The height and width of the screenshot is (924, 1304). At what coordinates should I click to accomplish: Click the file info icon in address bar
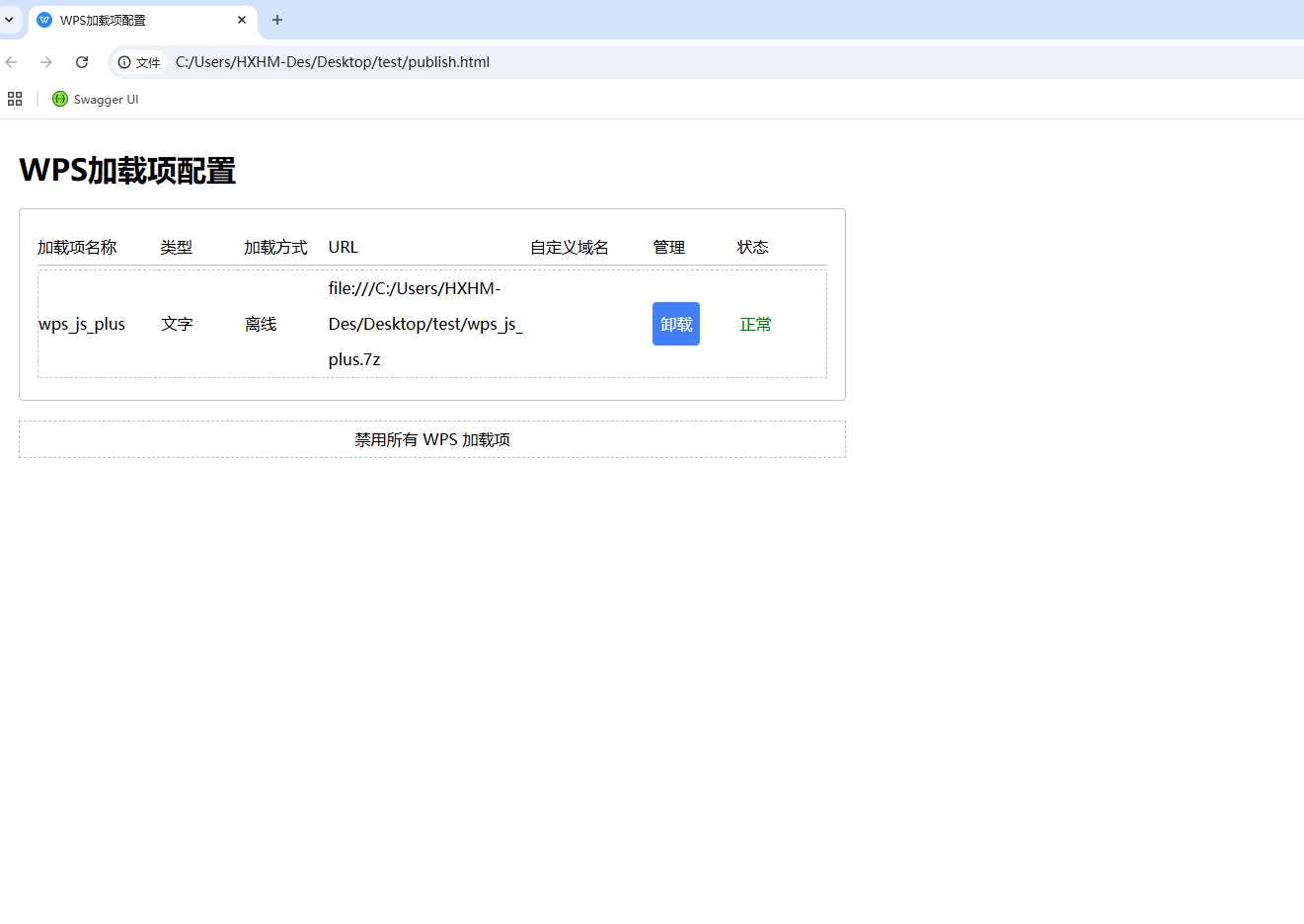pyautogui.click(x=139, y=62)
